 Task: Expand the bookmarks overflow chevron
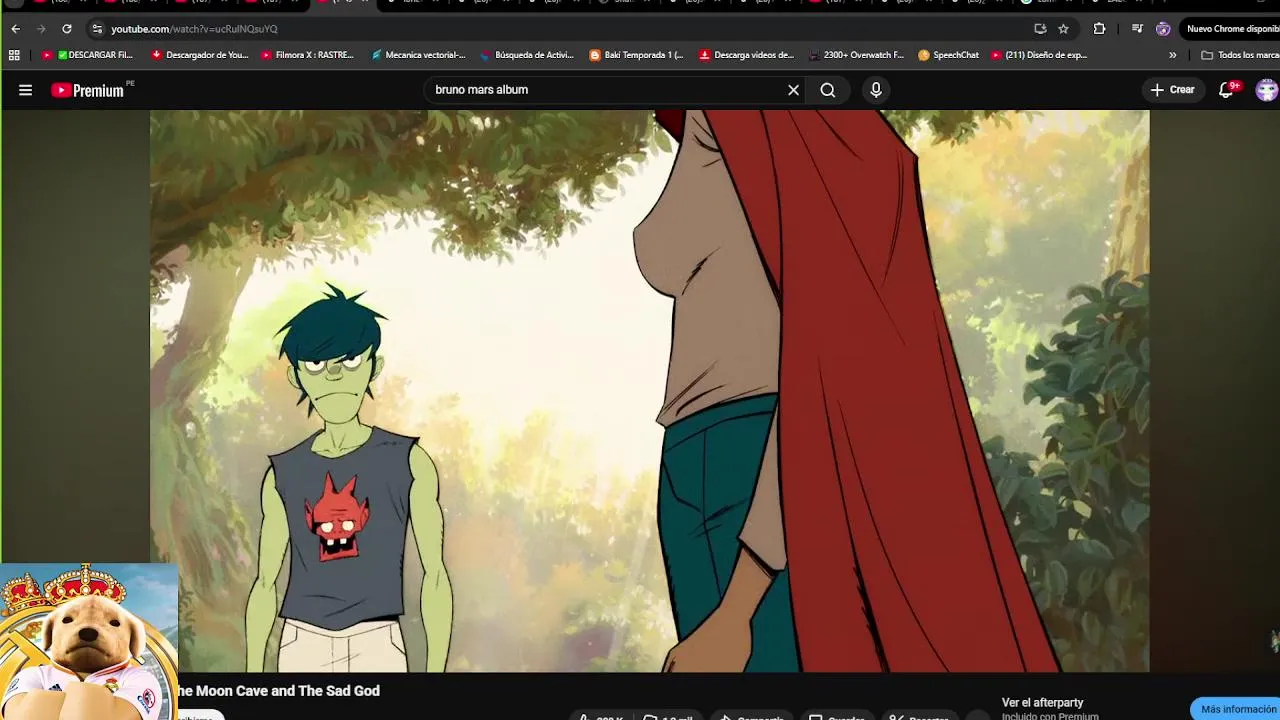1172,55
